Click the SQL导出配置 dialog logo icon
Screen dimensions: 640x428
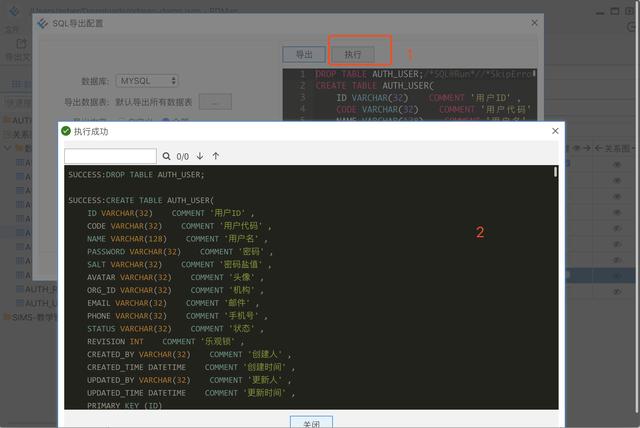pos(42,23)
